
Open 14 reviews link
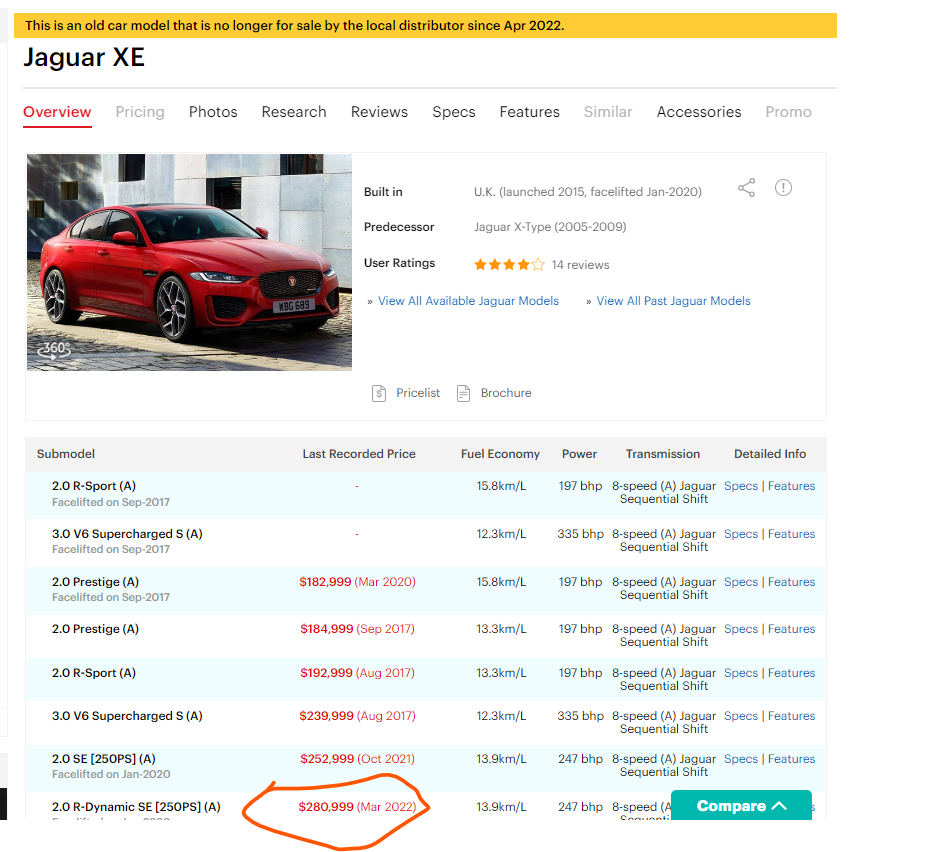coord(580,265)
